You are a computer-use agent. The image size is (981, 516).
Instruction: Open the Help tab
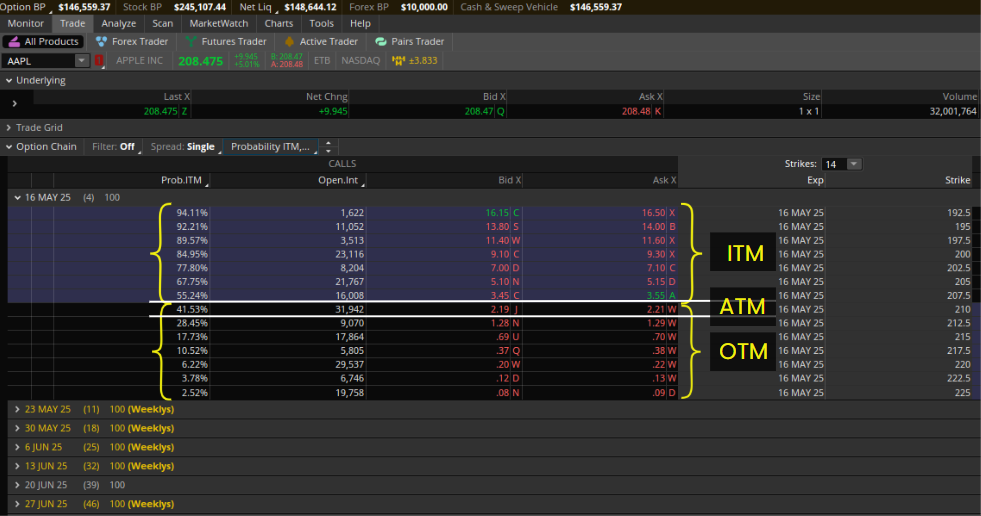click(360, 24)
